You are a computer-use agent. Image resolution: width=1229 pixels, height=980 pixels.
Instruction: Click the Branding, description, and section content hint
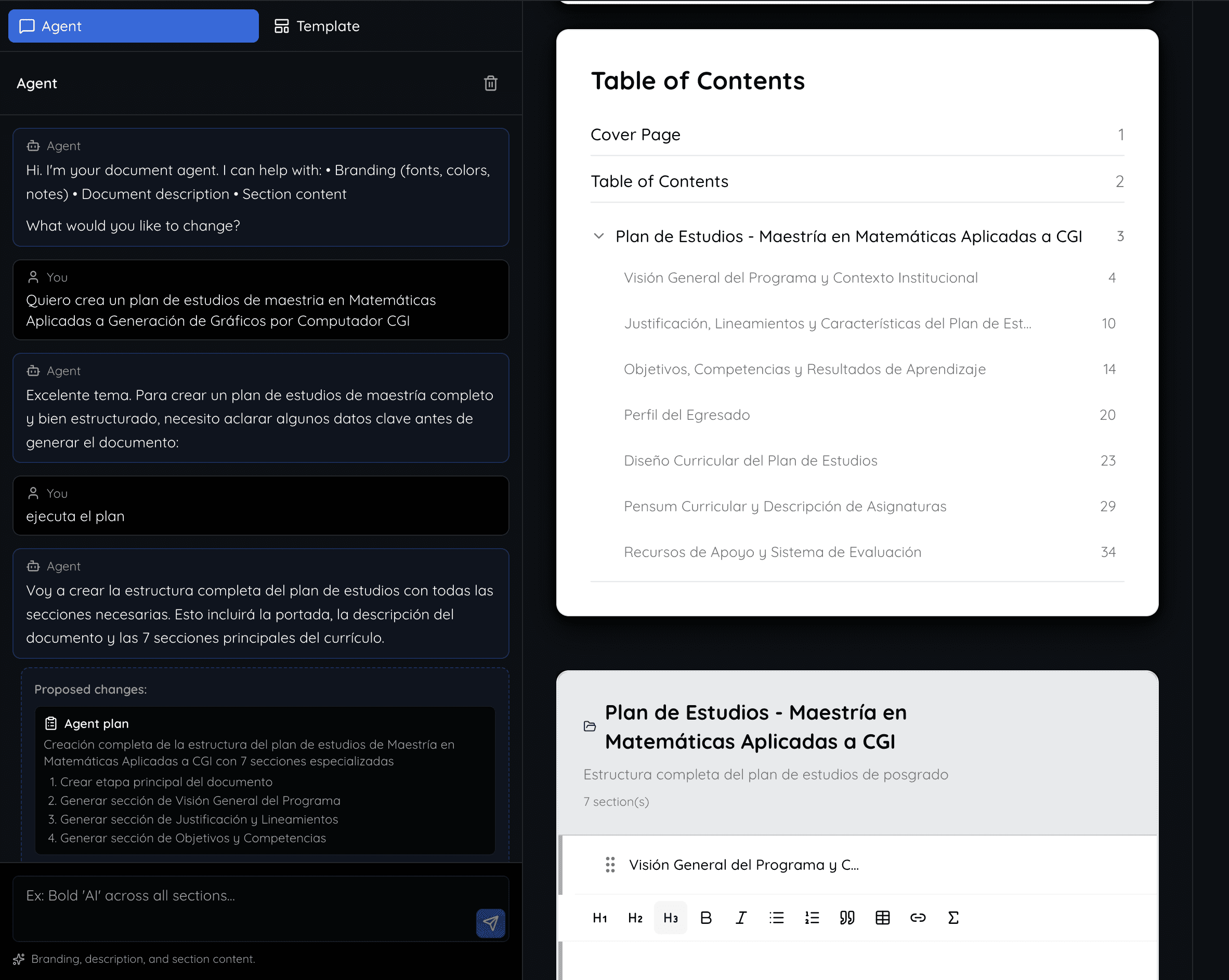tap(143, 959)
